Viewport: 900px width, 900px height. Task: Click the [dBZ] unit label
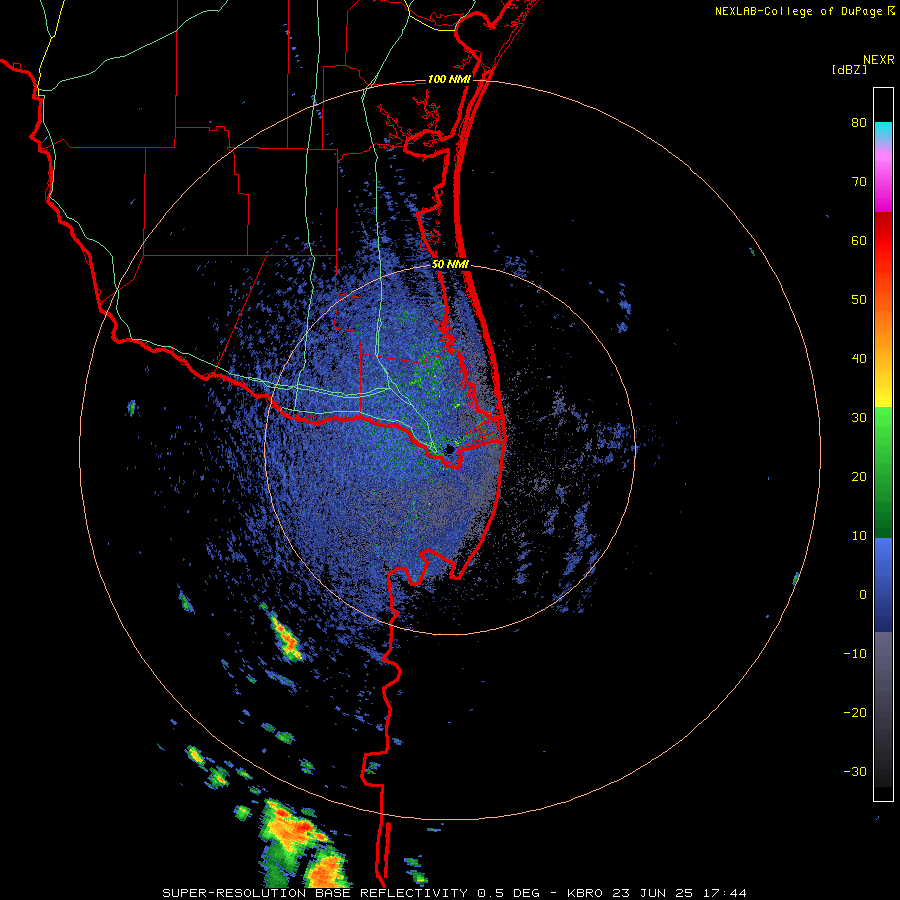click(x=849, y=69)
